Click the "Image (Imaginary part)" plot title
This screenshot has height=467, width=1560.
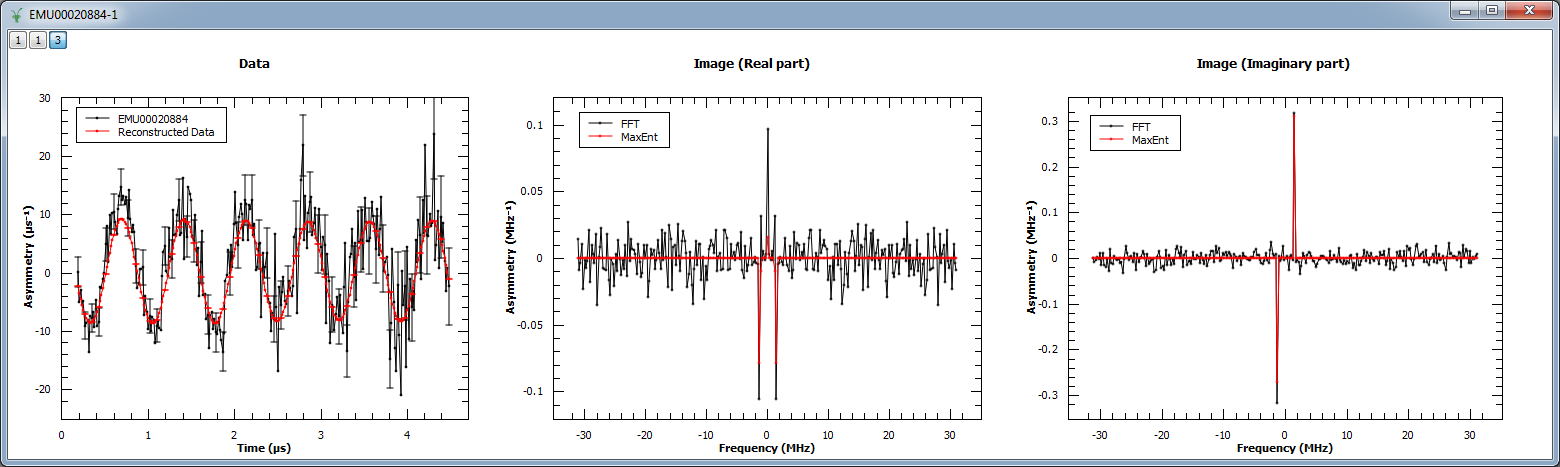tap(1273, 63)
